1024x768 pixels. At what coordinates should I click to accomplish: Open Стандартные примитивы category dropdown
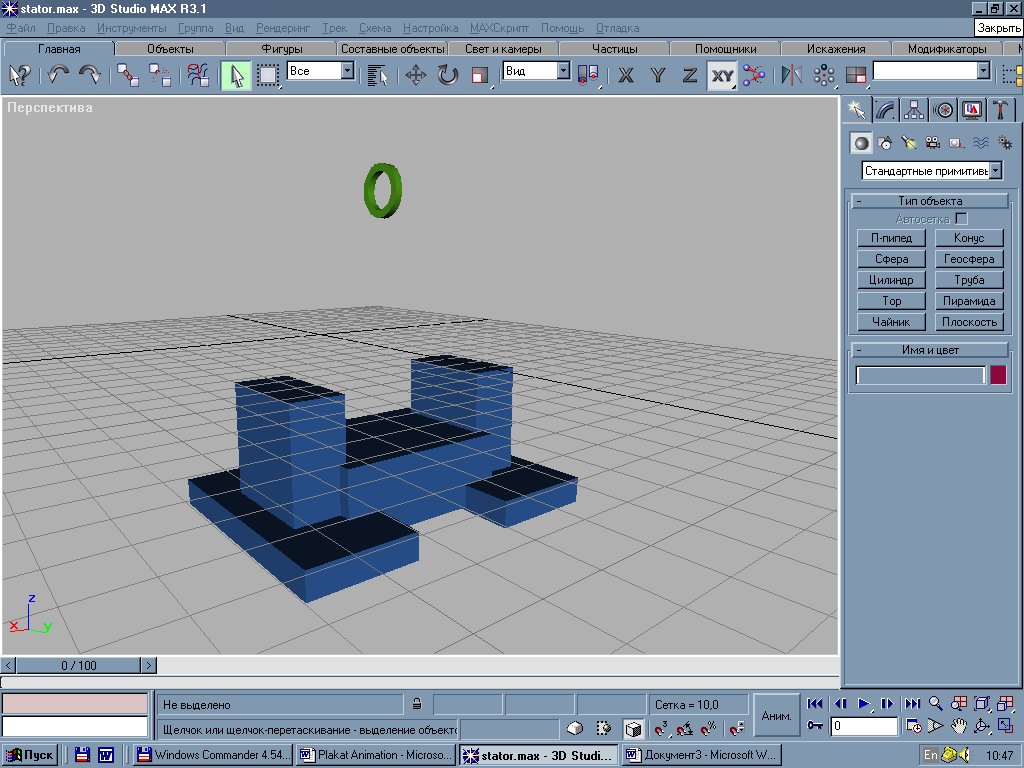995,170
